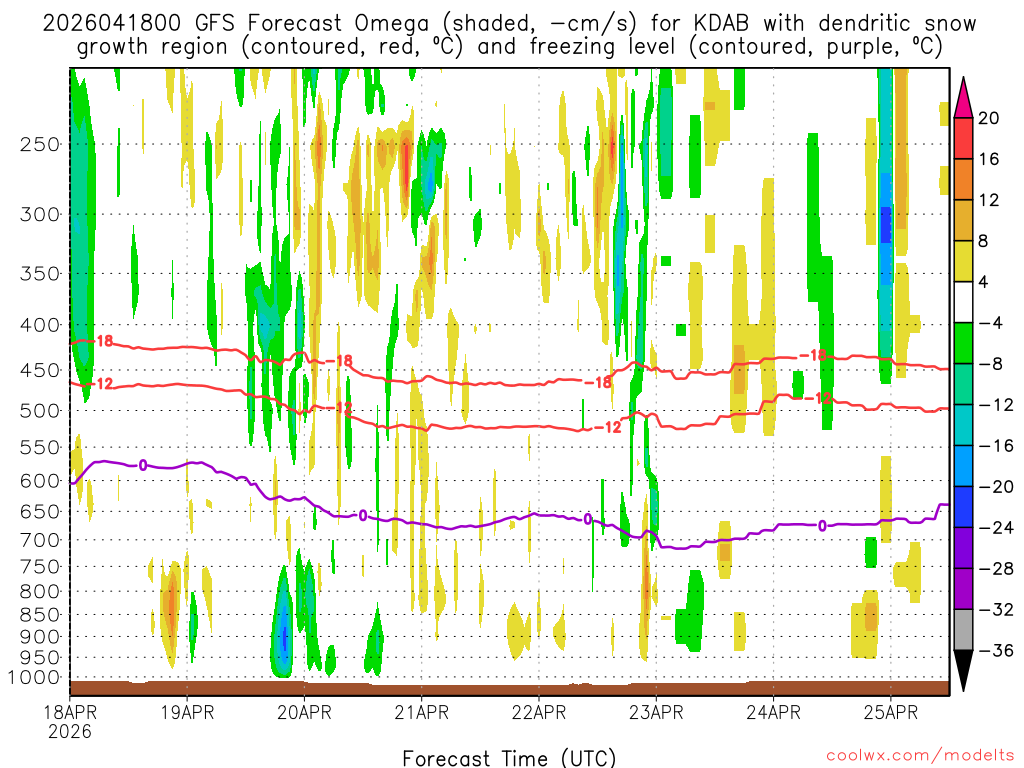The image size is (1024, 768).
Task: Click the Forecast Time (UTC) axis label
Action: (509, 758)
